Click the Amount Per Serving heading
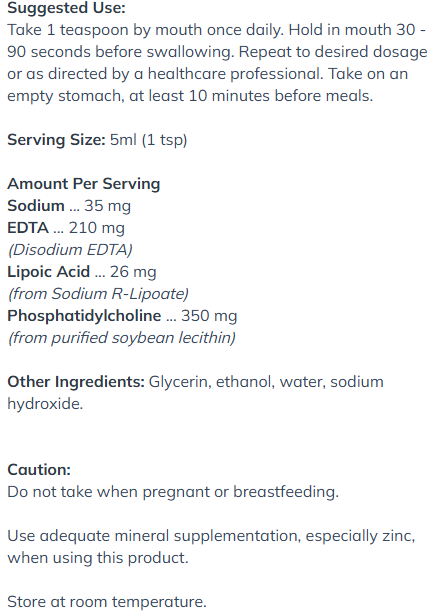 coord(84,184)
